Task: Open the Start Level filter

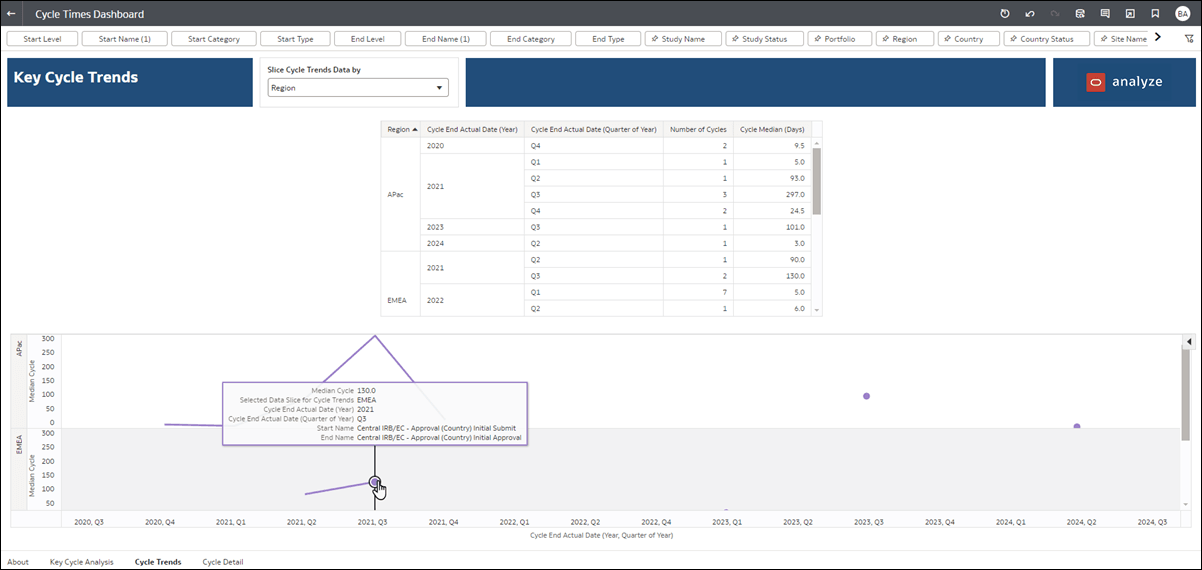Action: (x=41, y=39)
